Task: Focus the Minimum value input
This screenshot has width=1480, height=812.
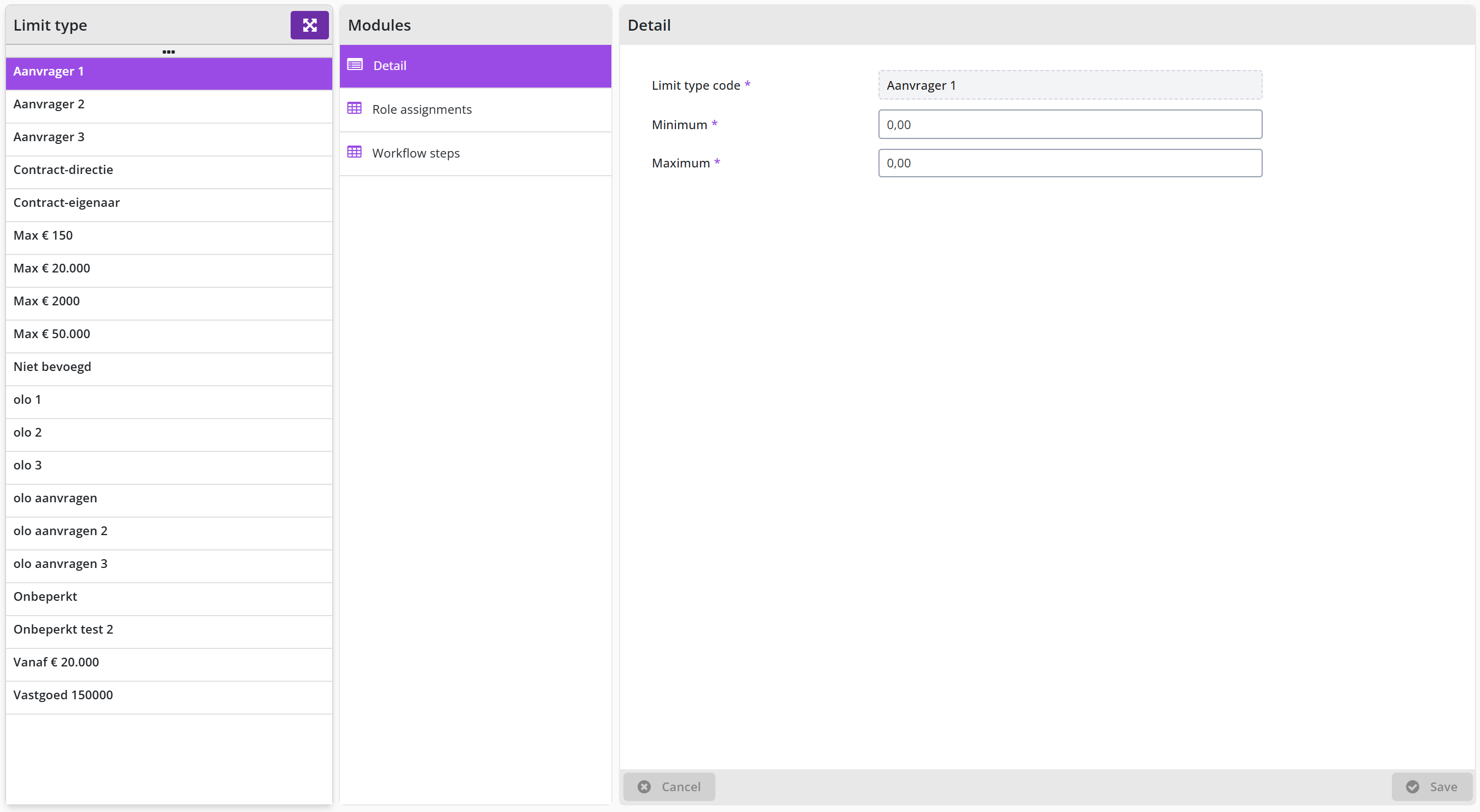Action: pos(1070,124)
